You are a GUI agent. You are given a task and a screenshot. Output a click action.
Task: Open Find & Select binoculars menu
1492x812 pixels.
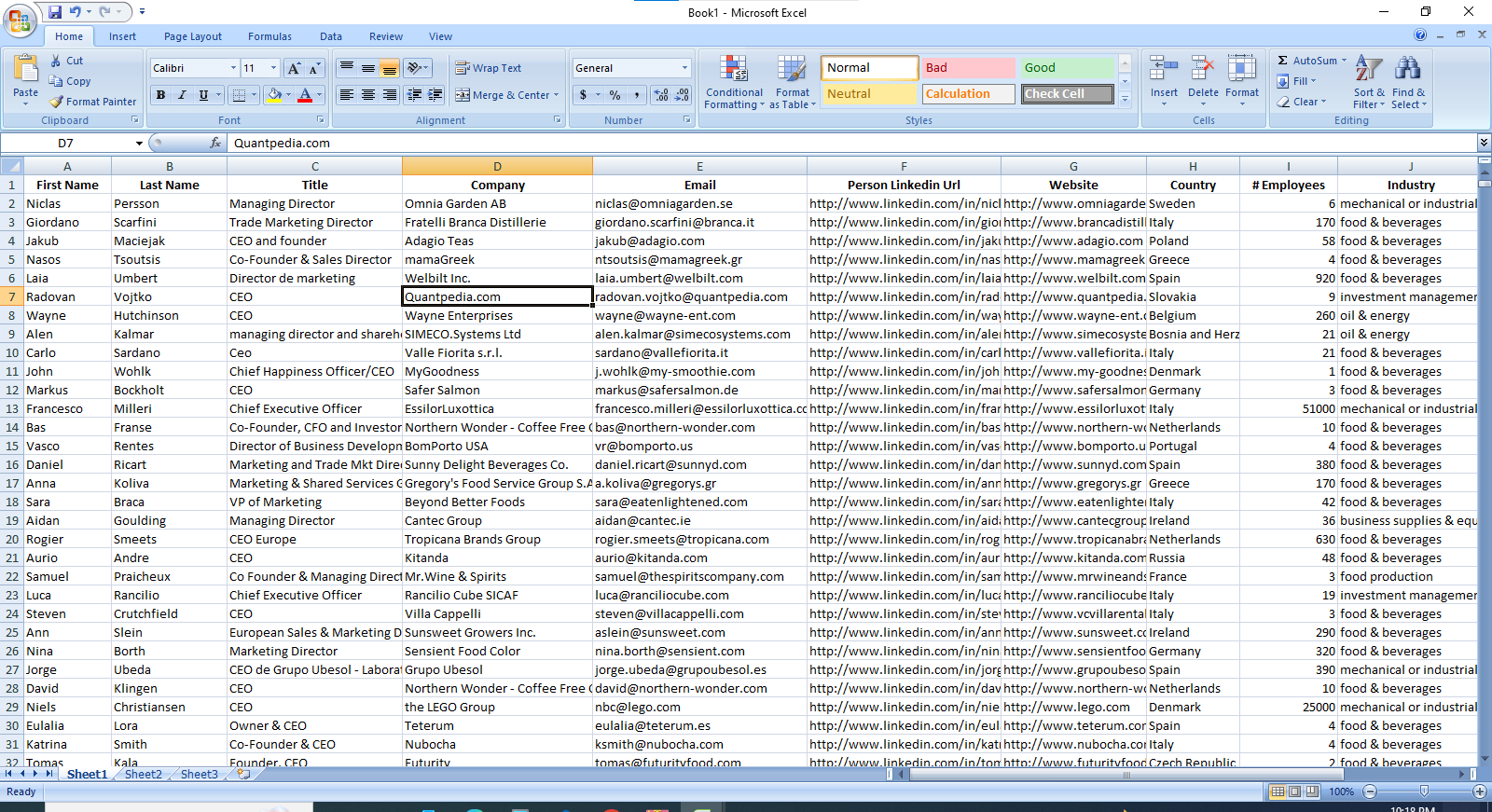click(1408, 82)
